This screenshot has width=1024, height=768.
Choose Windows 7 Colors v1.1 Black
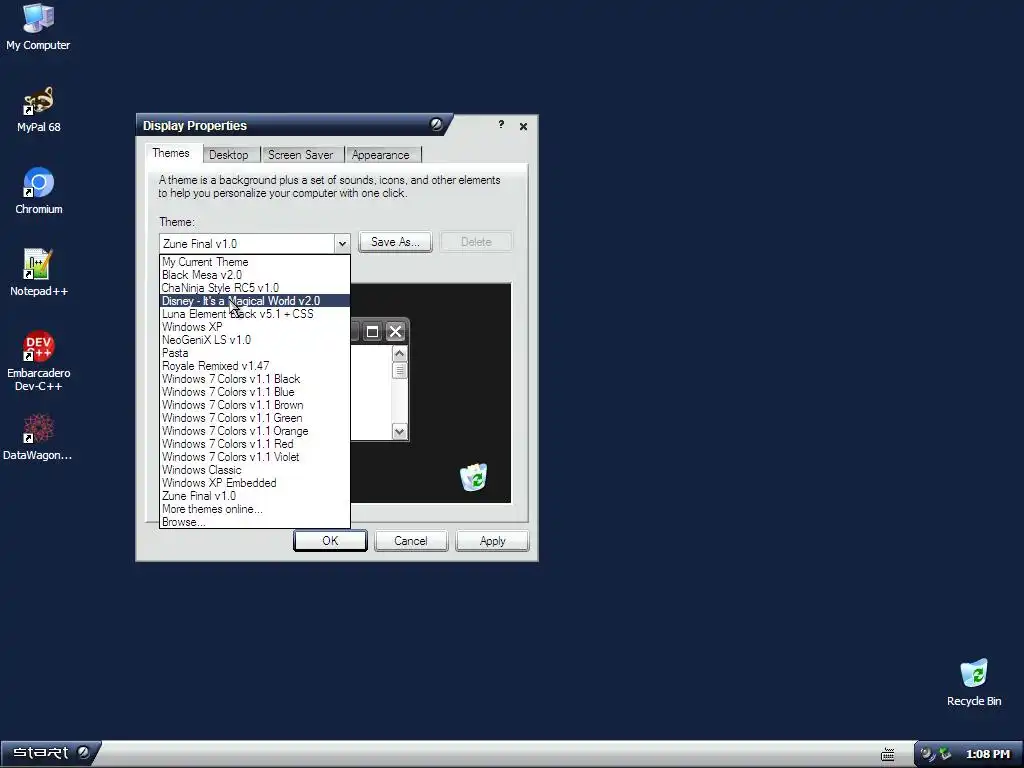pos(255,379)
